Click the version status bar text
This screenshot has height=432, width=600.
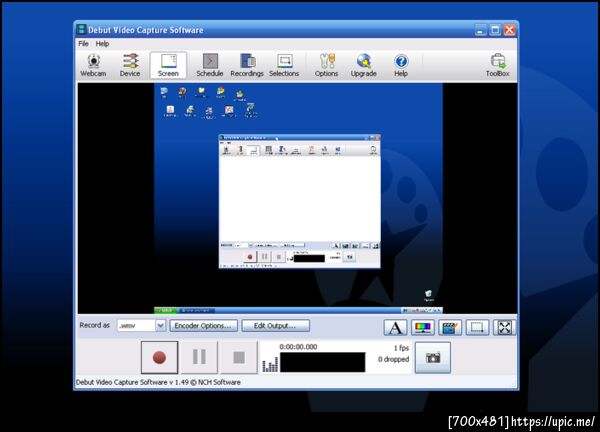pos(158,382)
